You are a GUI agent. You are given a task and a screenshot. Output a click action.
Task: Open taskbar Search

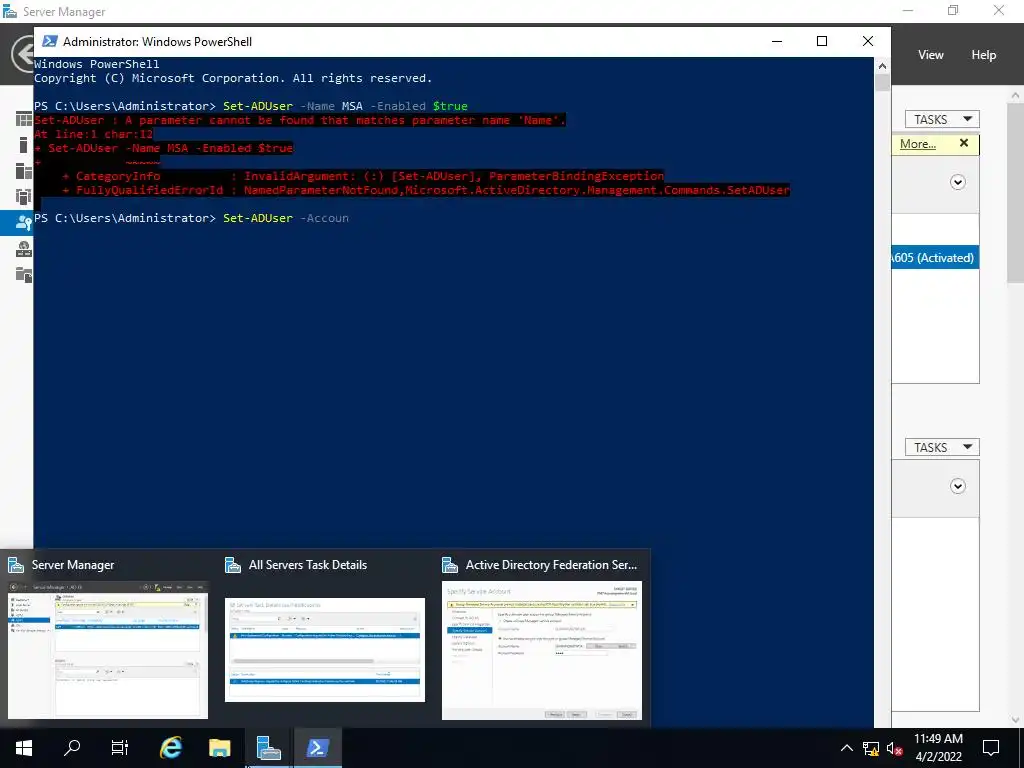(x=72, y=748)
